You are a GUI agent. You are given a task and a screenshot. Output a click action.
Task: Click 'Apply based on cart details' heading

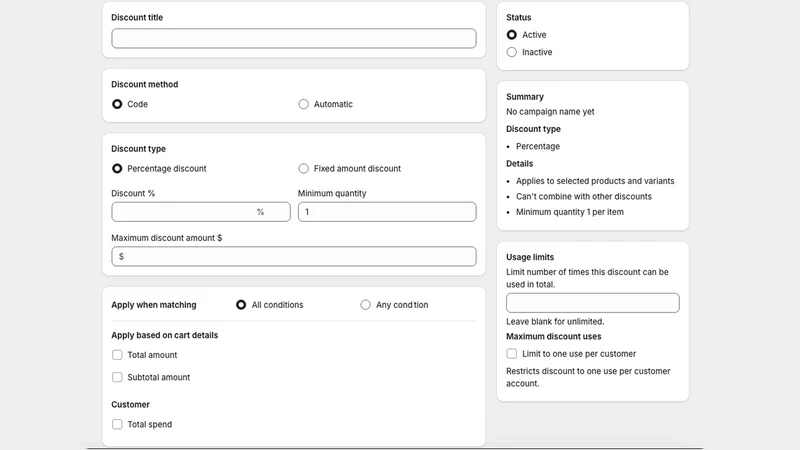pyautogui.click(x=164, y=335)
